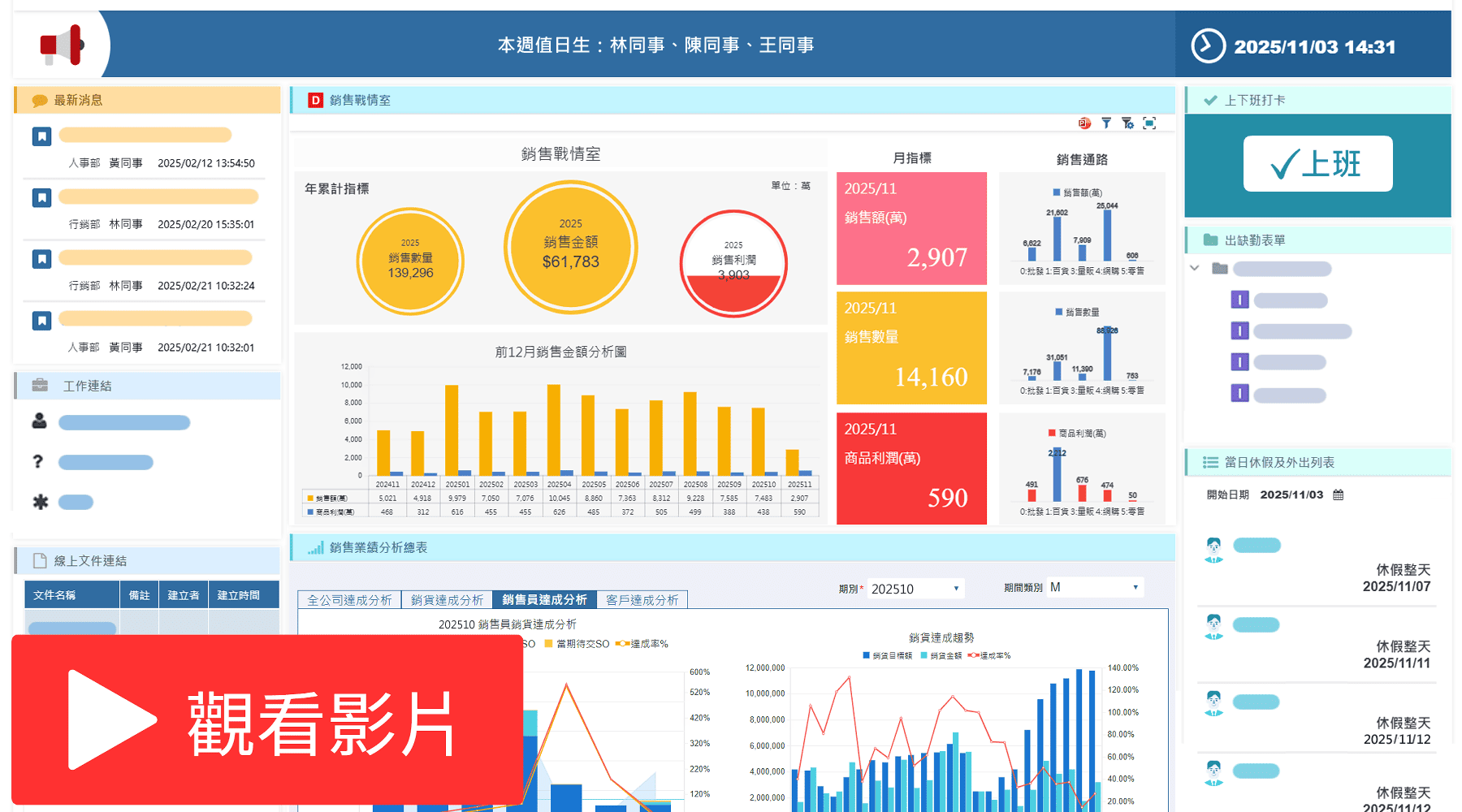Expand the dashboard with the fullscreen icon

coord(1150,123)
